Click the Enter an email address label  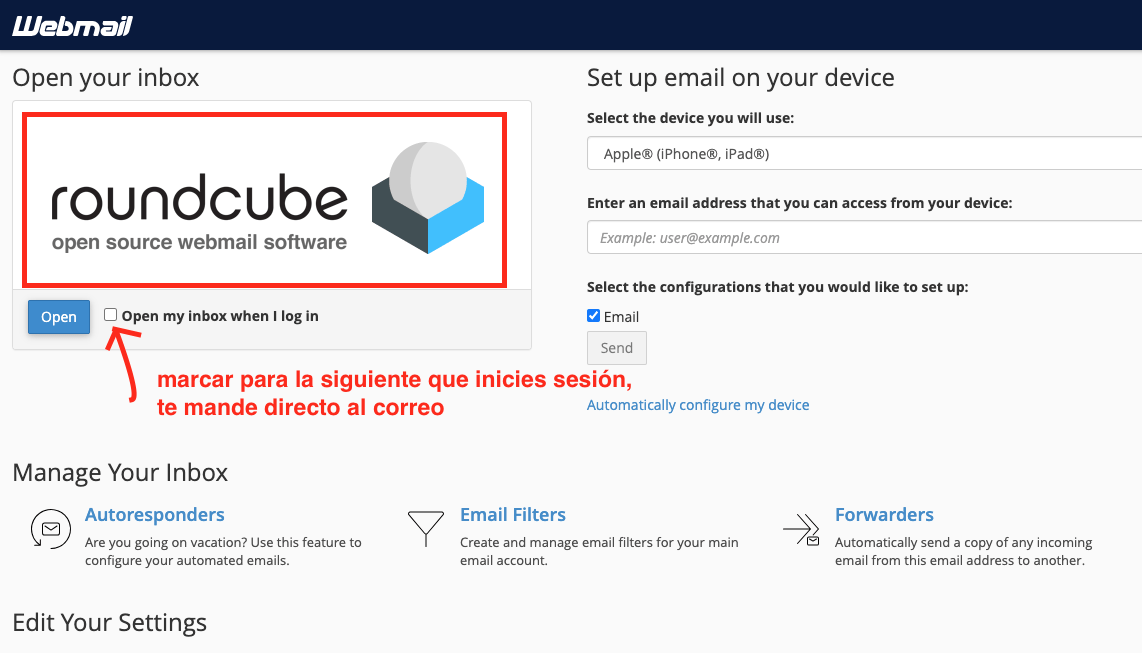[x=800, y=203]
